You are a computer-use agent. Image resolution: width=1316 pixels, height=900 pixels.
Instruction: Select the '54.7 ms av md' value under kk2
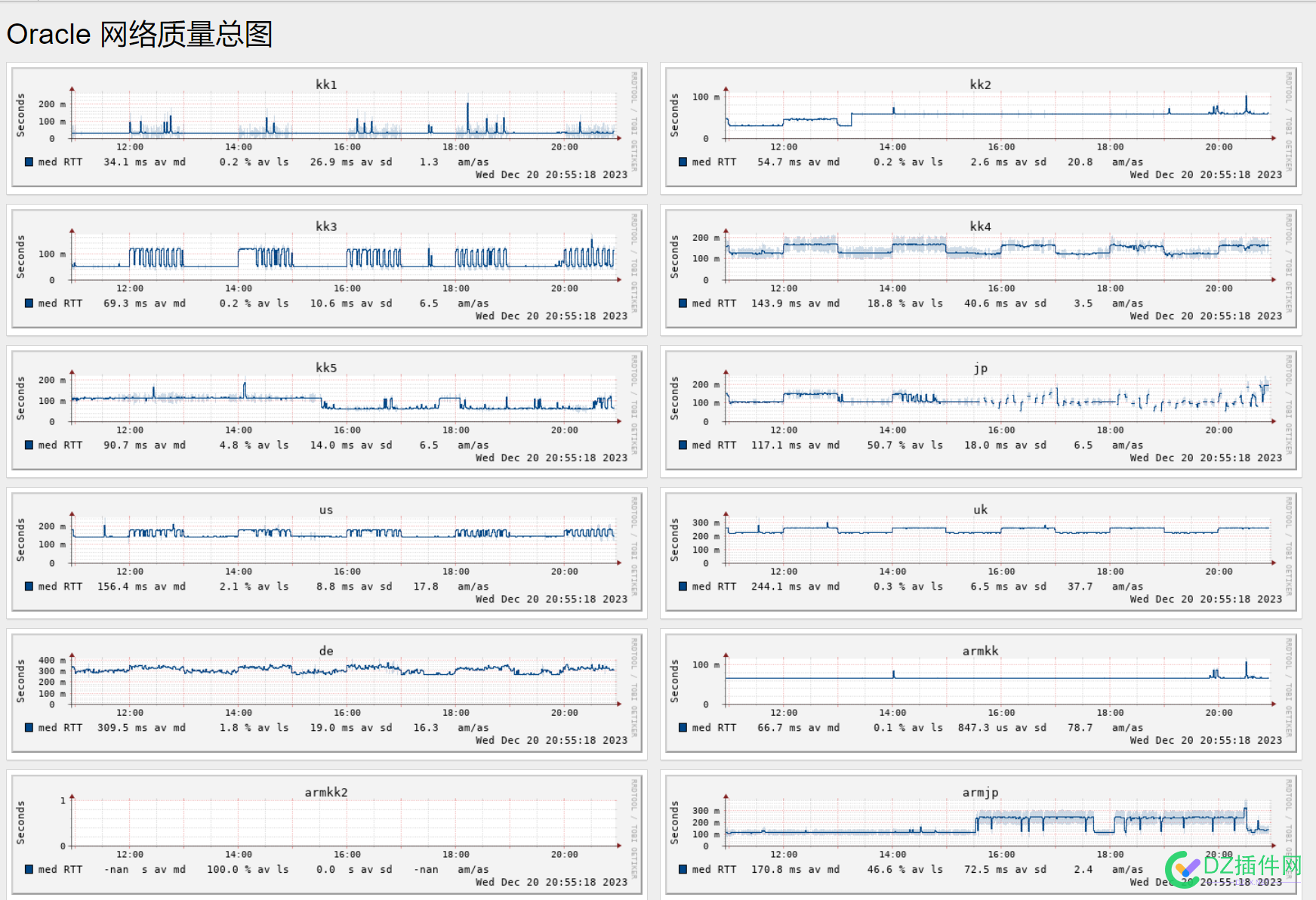pos(798,162)
